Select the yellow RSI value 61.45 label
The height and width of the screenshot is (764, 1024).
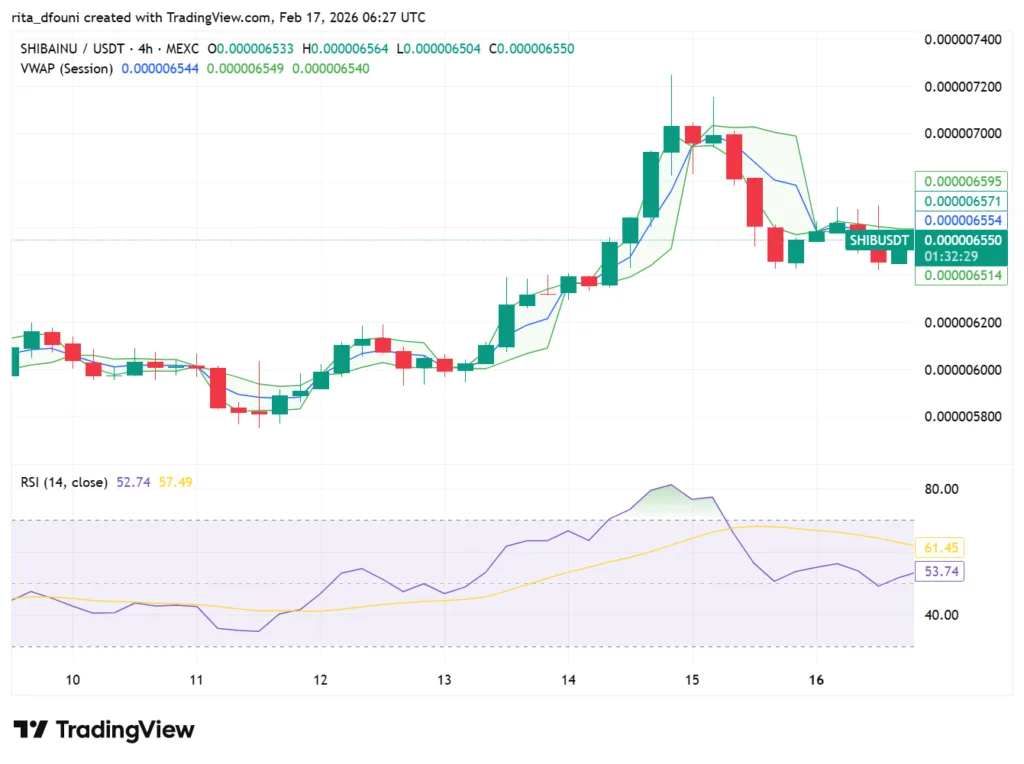[943, 548]
